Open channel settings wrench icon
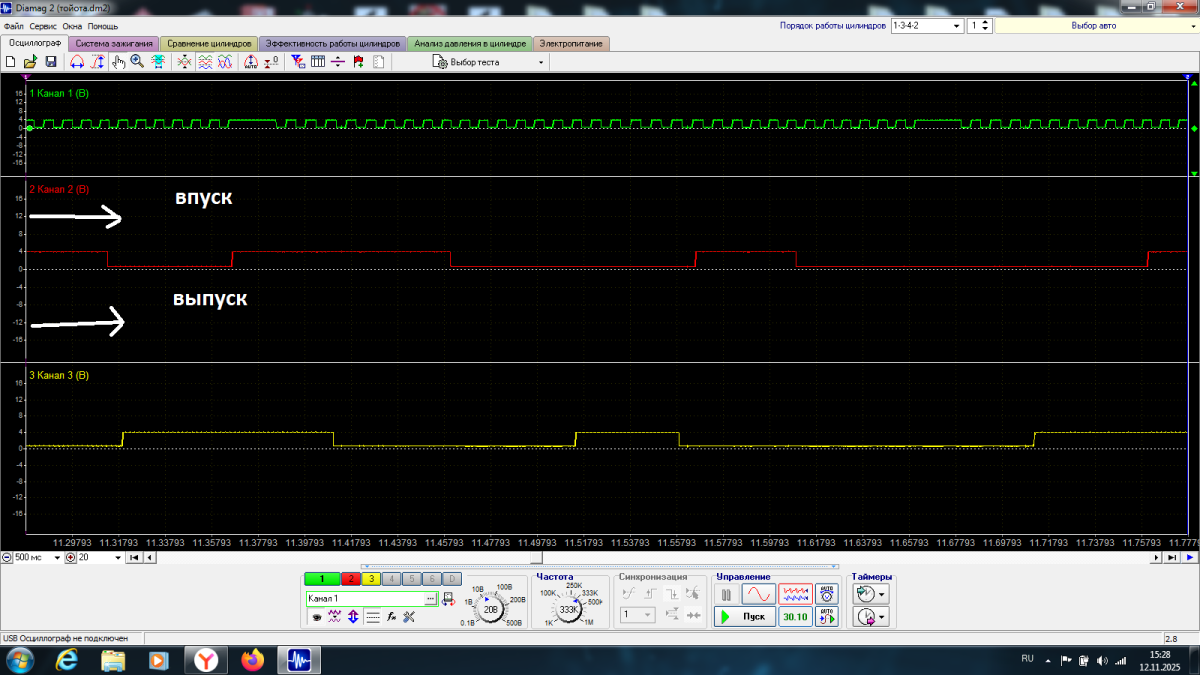 [x=409, y=617]
